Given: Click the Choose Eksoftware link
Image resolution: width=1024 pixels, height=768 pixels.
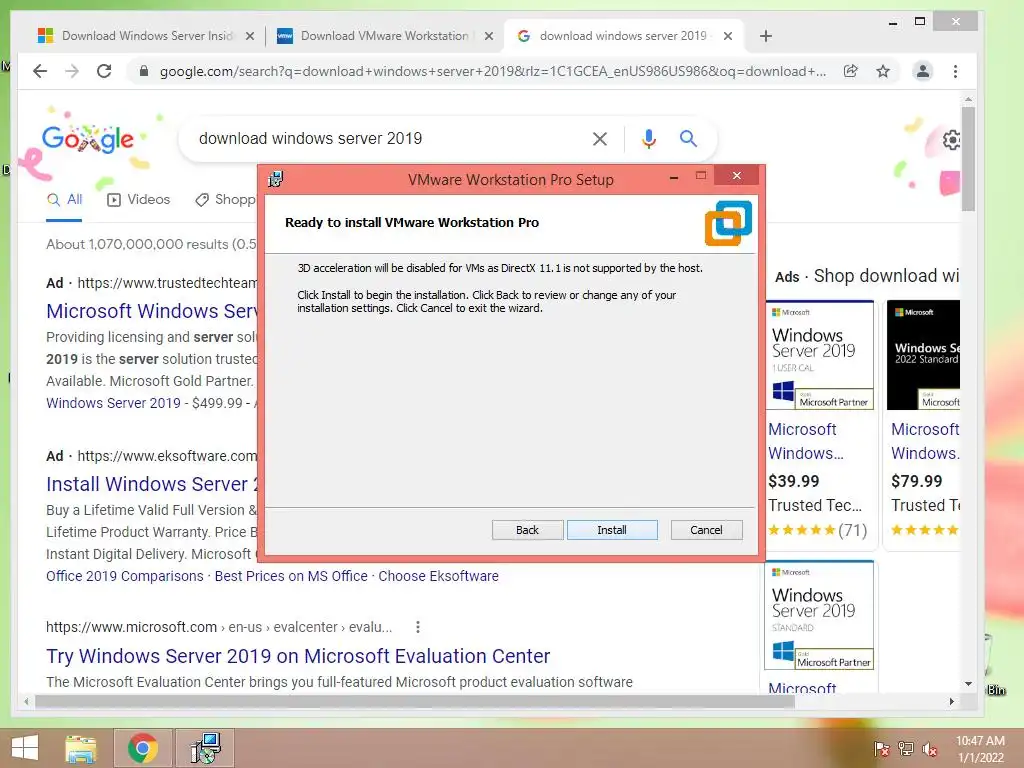Looking at the screenshot, I should [438, 576].
